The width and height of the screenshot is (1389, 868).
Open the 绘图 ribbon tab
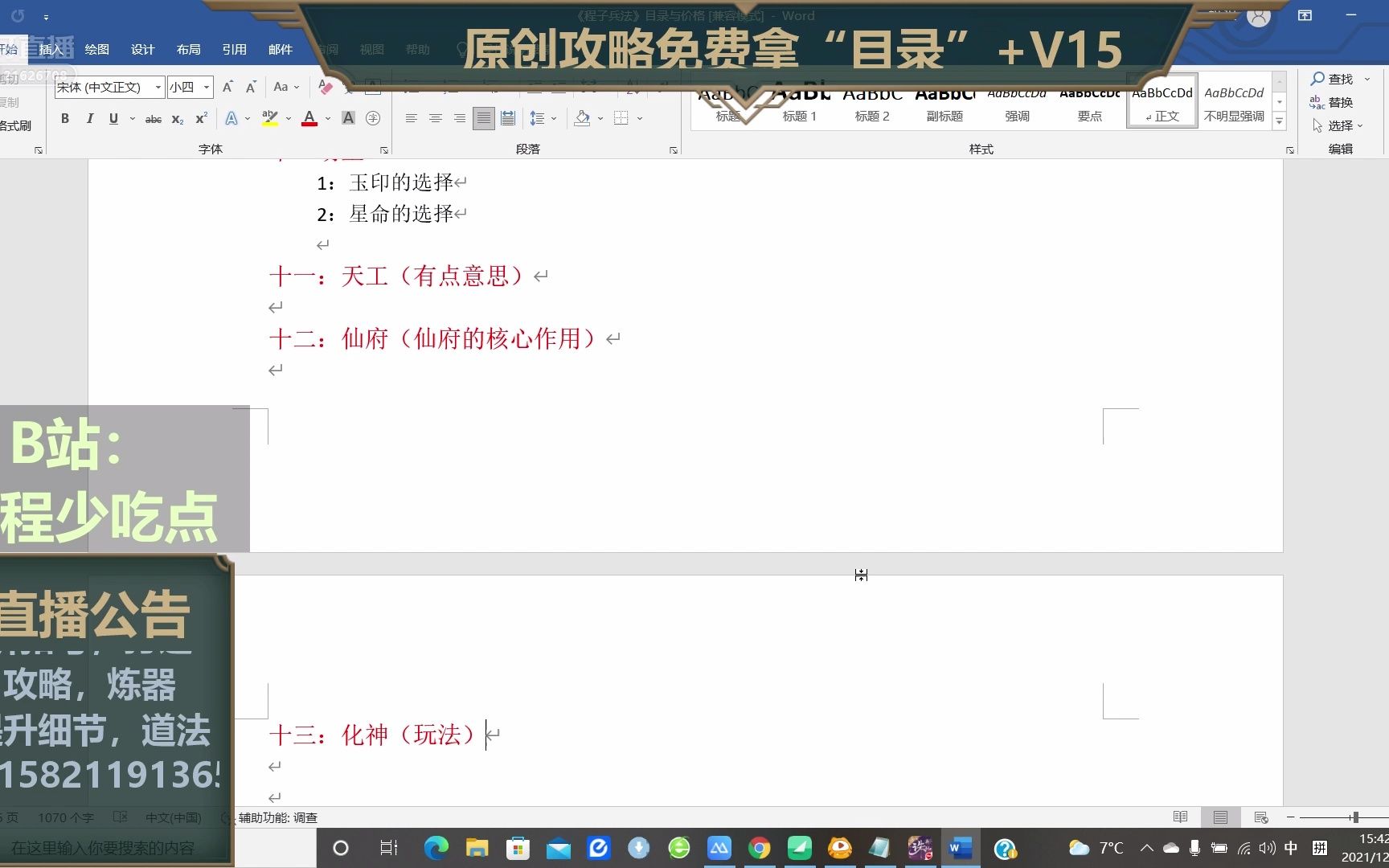96,49
